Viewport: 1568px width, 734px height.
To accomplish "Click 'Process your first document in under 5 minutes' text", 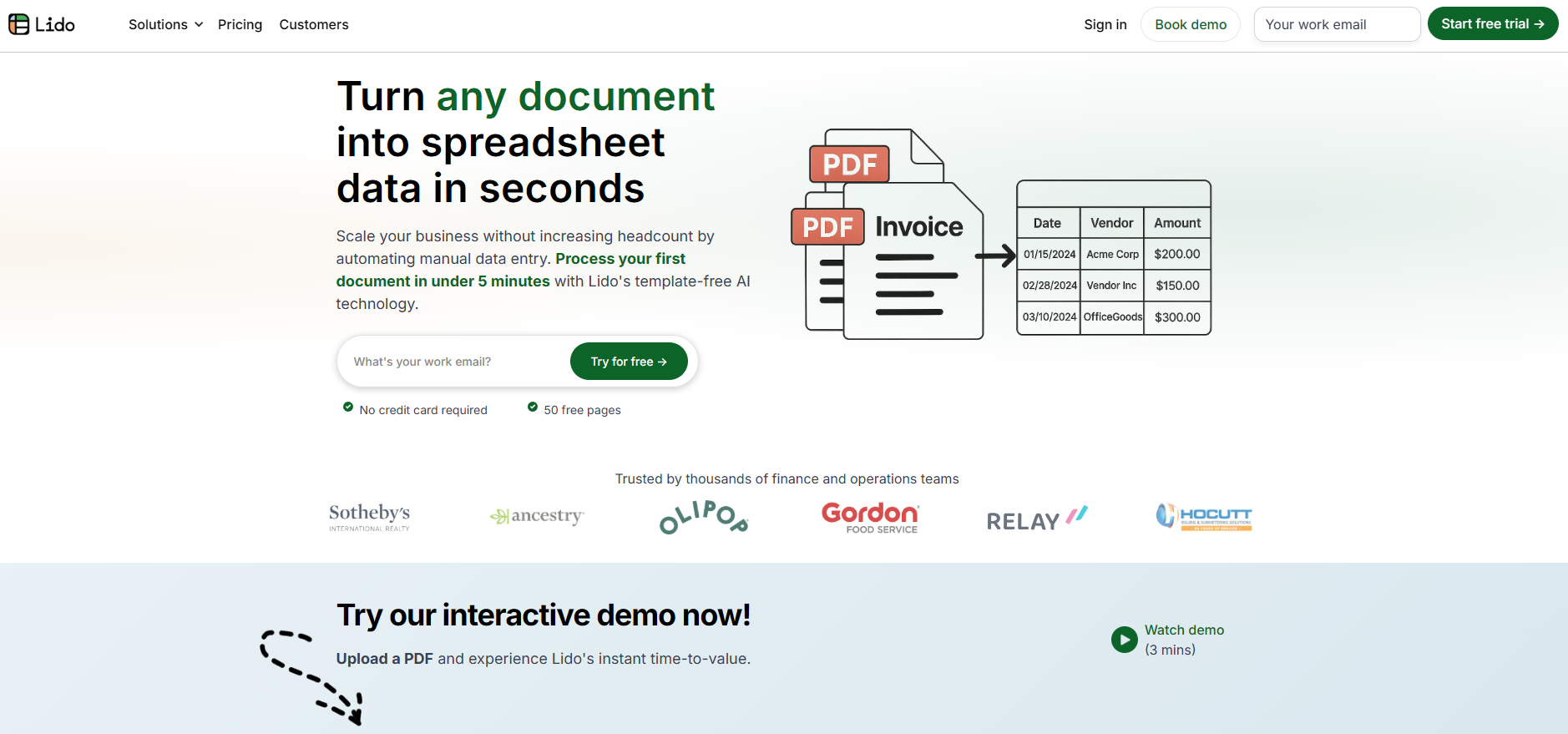I will pos(511,270).
